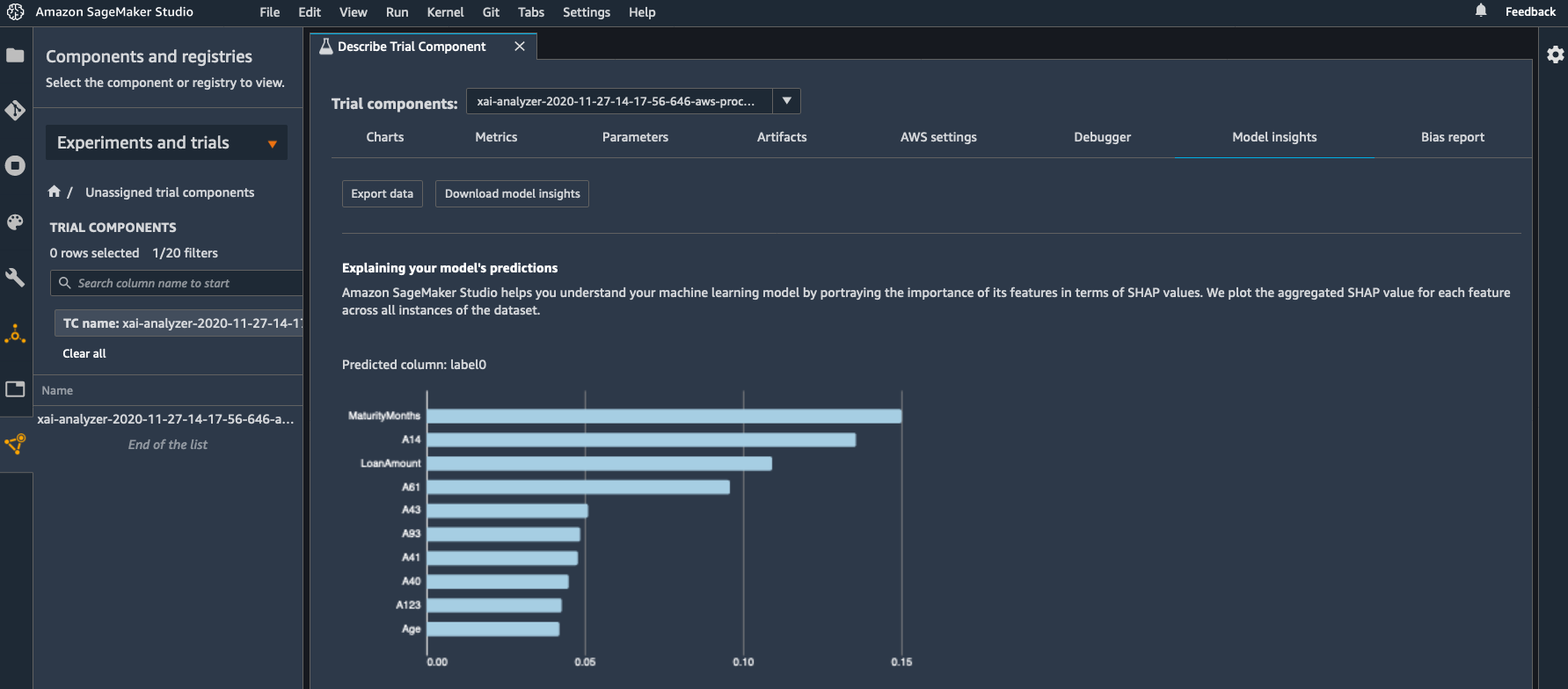Click the Search column name input field

185,283
